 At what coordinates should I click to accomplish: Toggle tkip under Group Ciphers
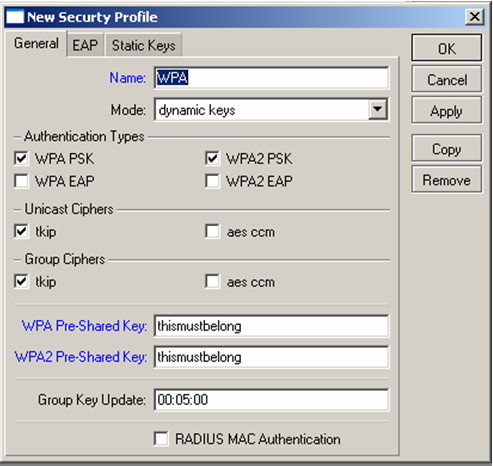click(21, 282)
